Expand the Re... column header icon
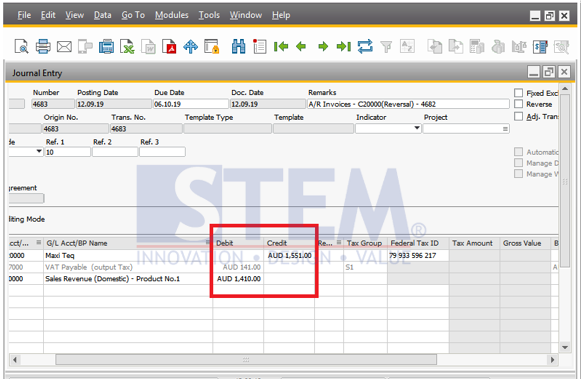The height and width of the screenshot is (379, 581). click(339, 242)
